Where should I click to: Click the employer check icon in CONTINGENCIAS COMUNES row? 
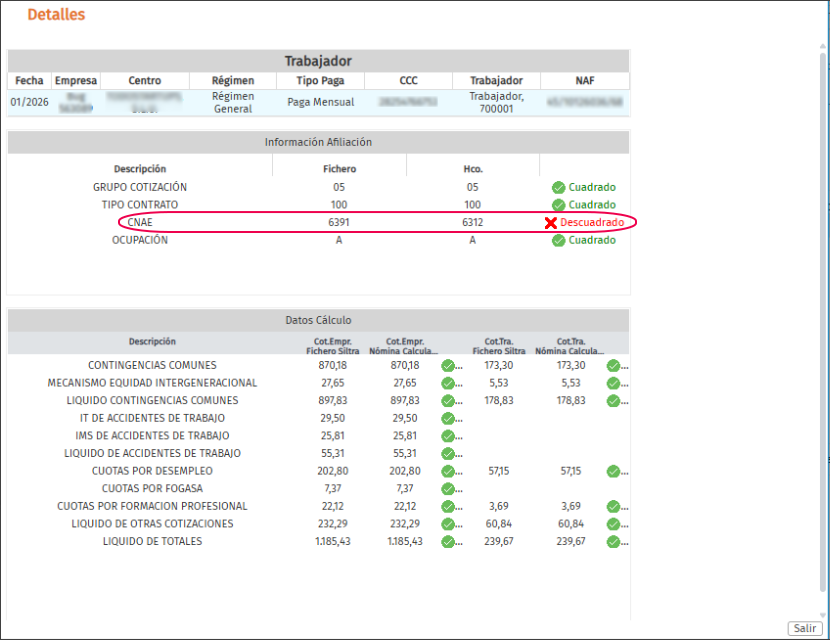pos(448,366)
